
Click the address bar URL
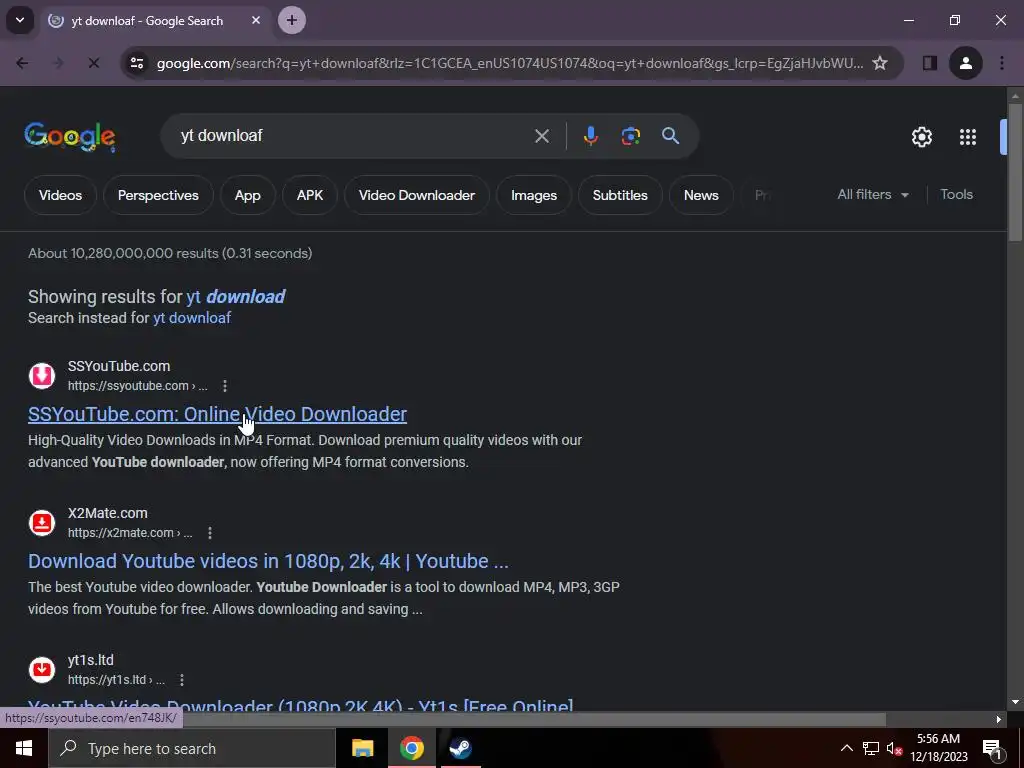[509, 63]
